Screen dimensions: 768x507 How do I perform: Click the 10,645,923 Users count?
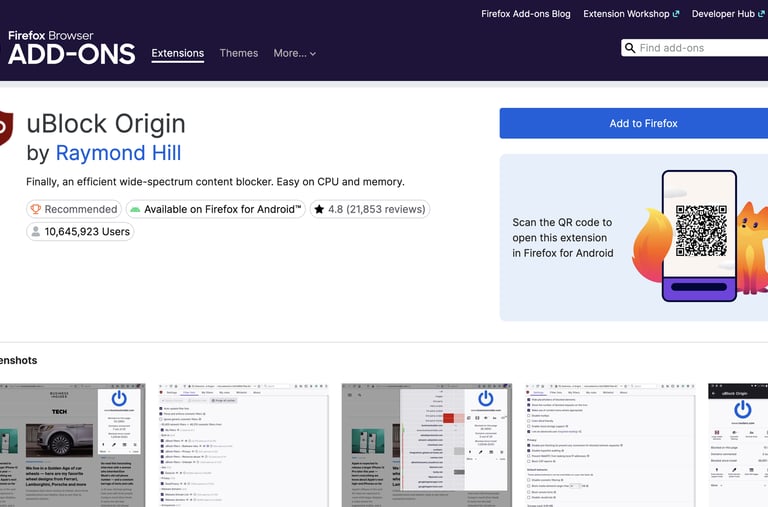tap(87, 232)
